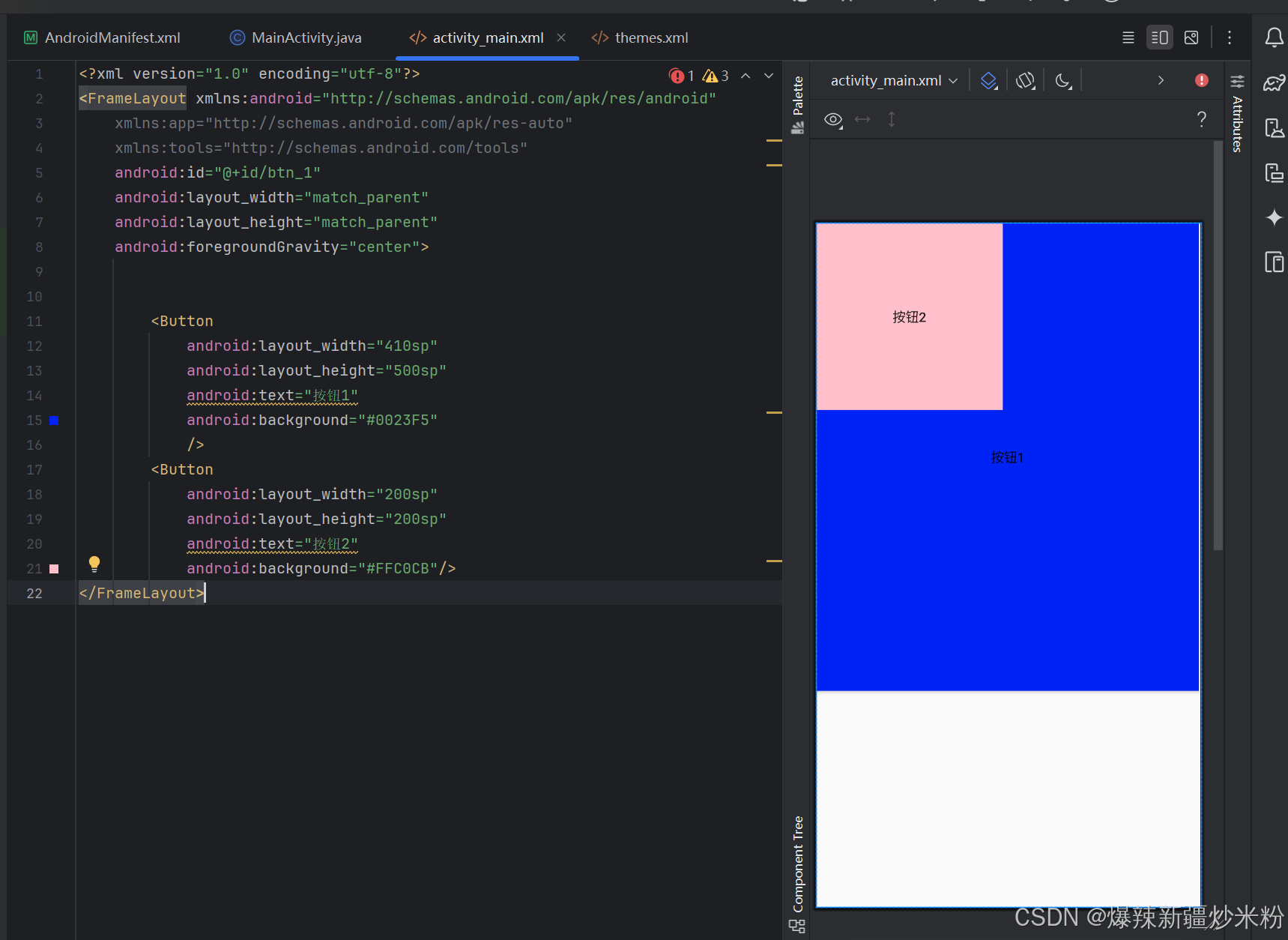Screen dimensions: 1288x940
Task: Click the orientation rotate icon in preview toolbar
Action: coord(1026,80)
